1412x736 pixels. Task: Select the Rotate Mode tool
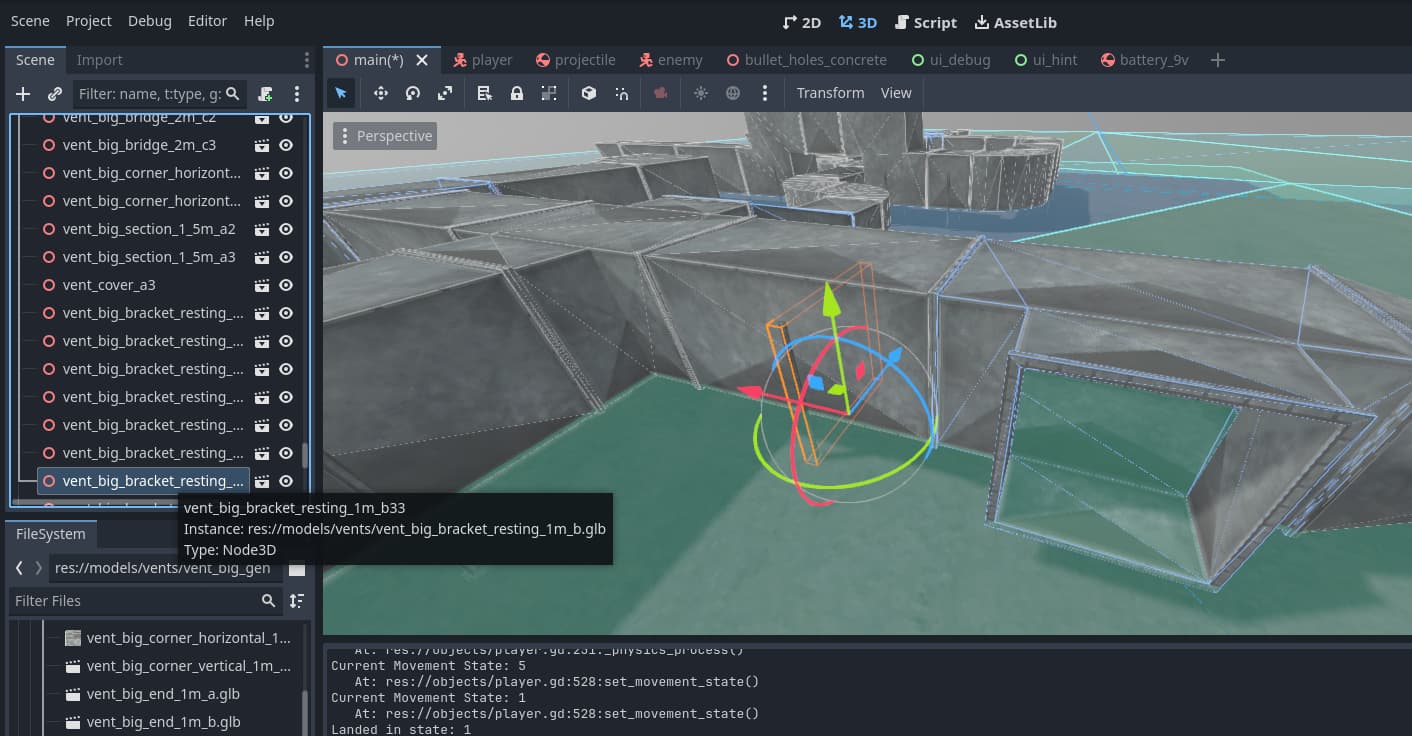412,93
